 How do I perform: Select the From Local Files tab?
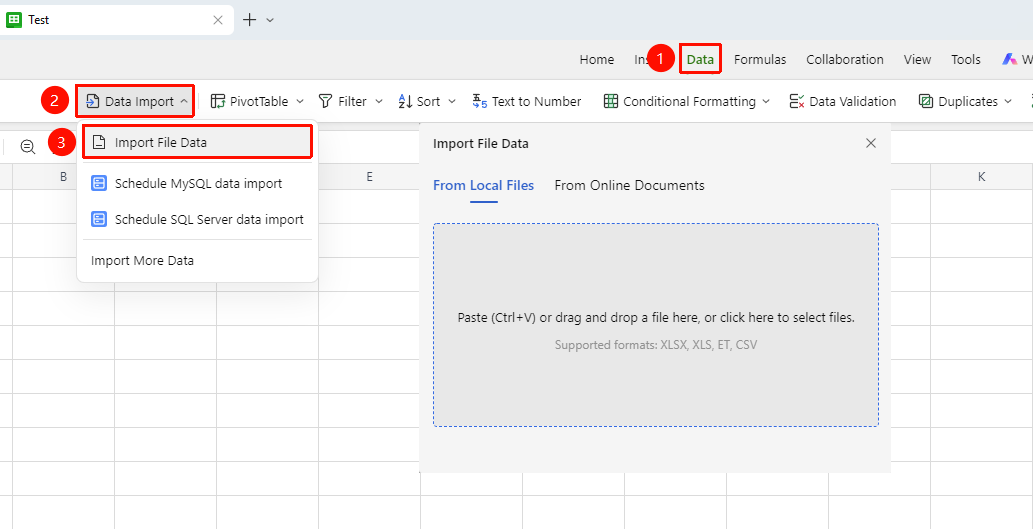[x=484, y=186]
